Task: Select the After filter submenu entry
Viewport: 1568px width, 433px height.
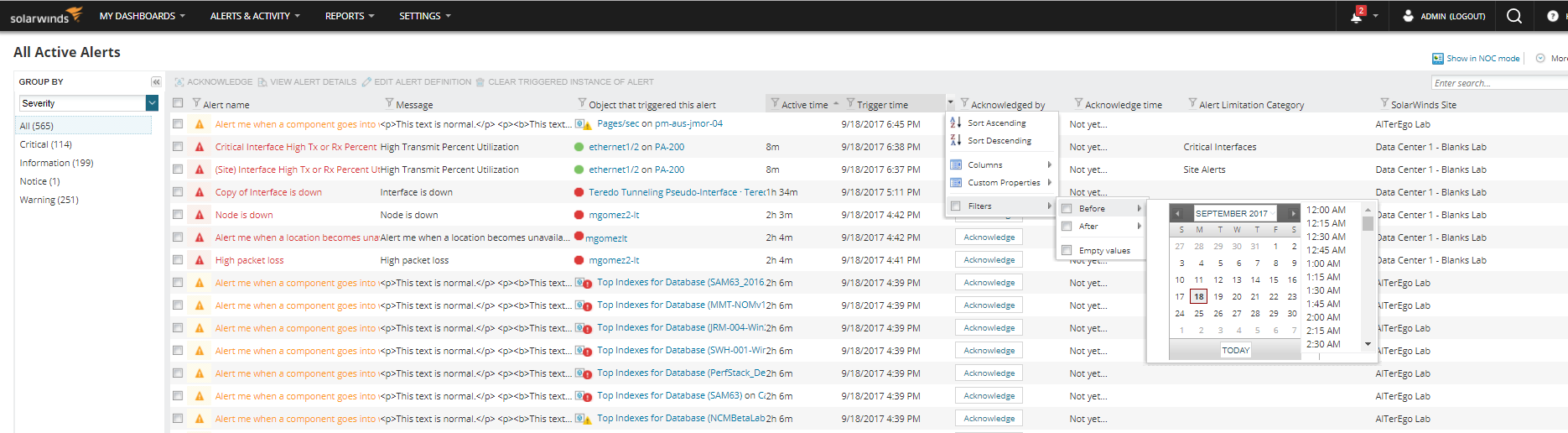Action: 1101,227
